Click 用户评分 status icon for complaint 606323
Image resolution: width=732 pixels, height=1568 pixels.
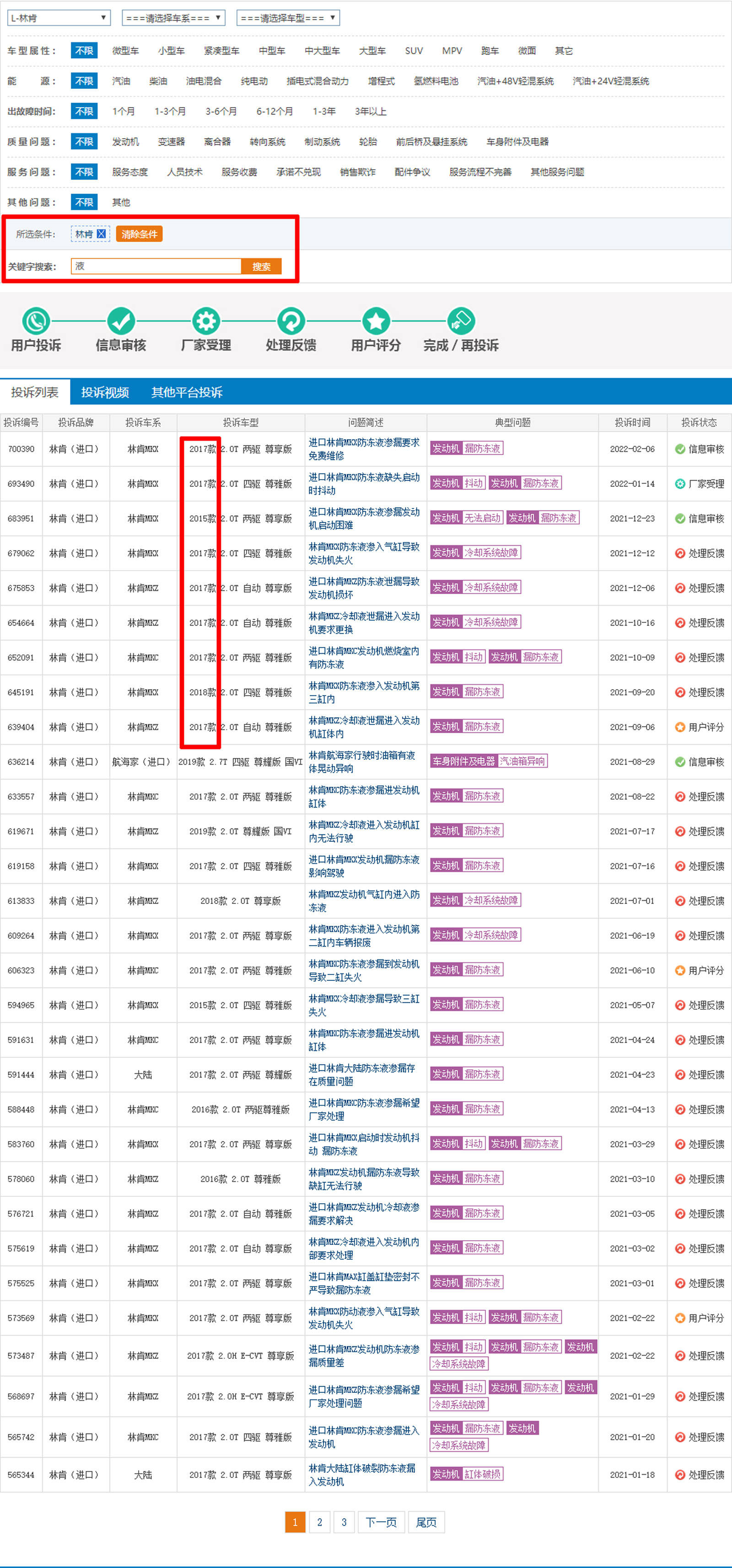pos(680,970)
